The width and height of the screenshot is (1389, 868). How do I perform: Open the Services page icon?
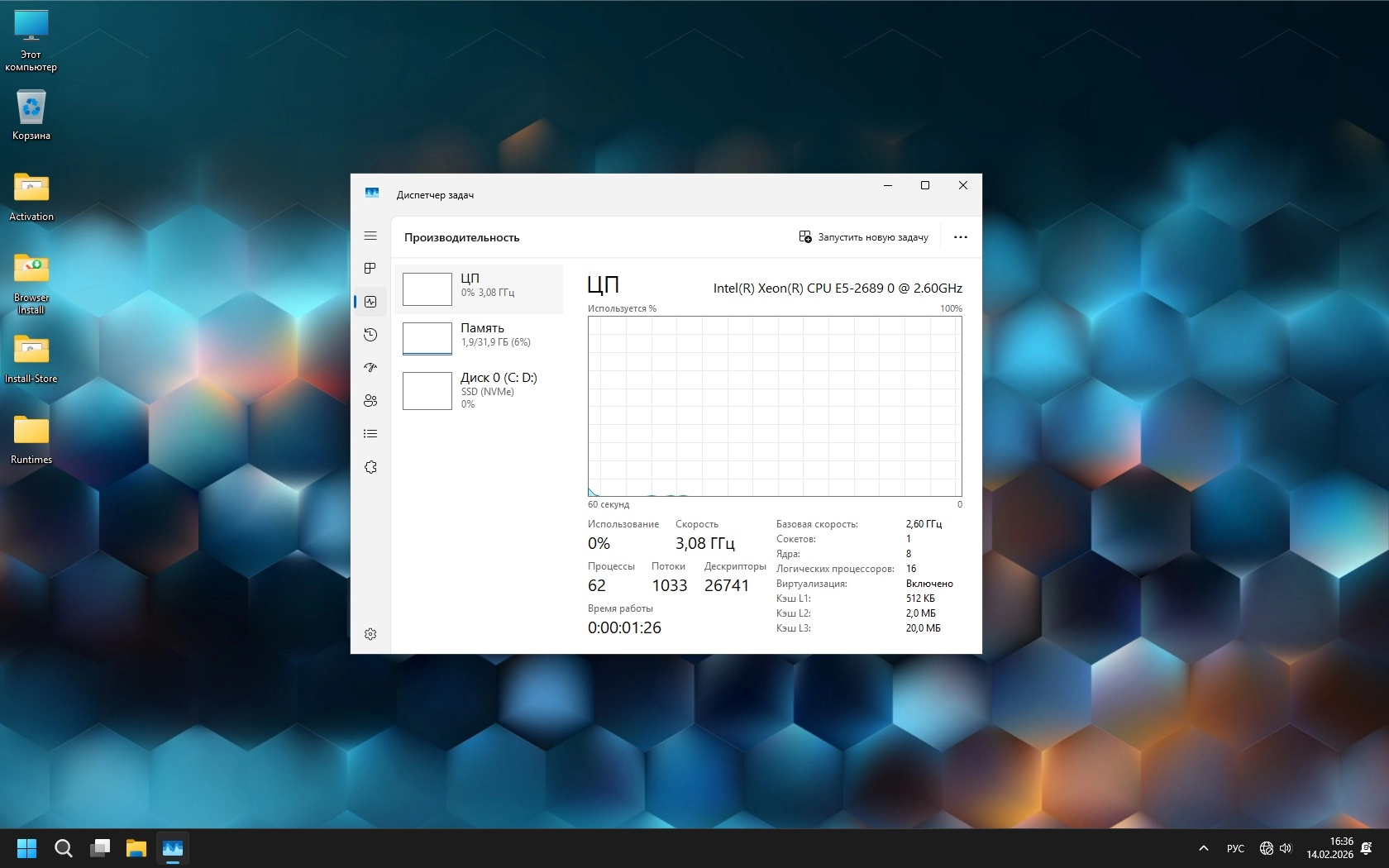370,467
